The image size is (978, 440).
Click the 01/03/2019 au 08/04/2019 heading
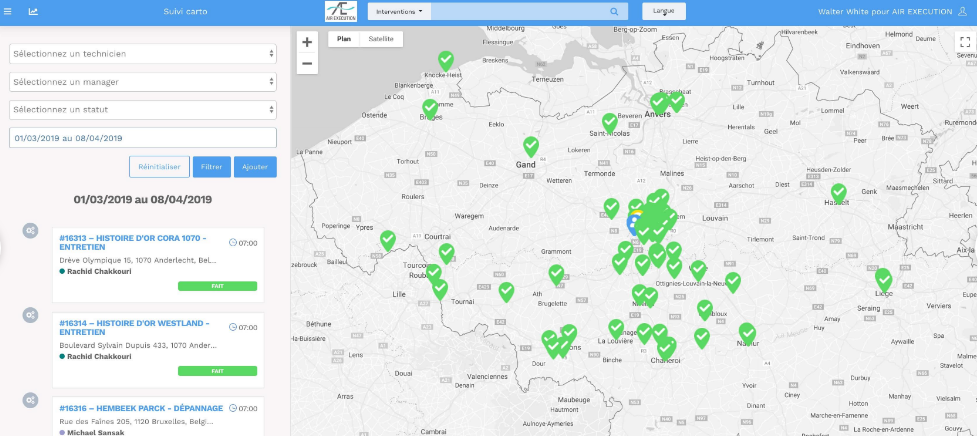coord(142,200)
